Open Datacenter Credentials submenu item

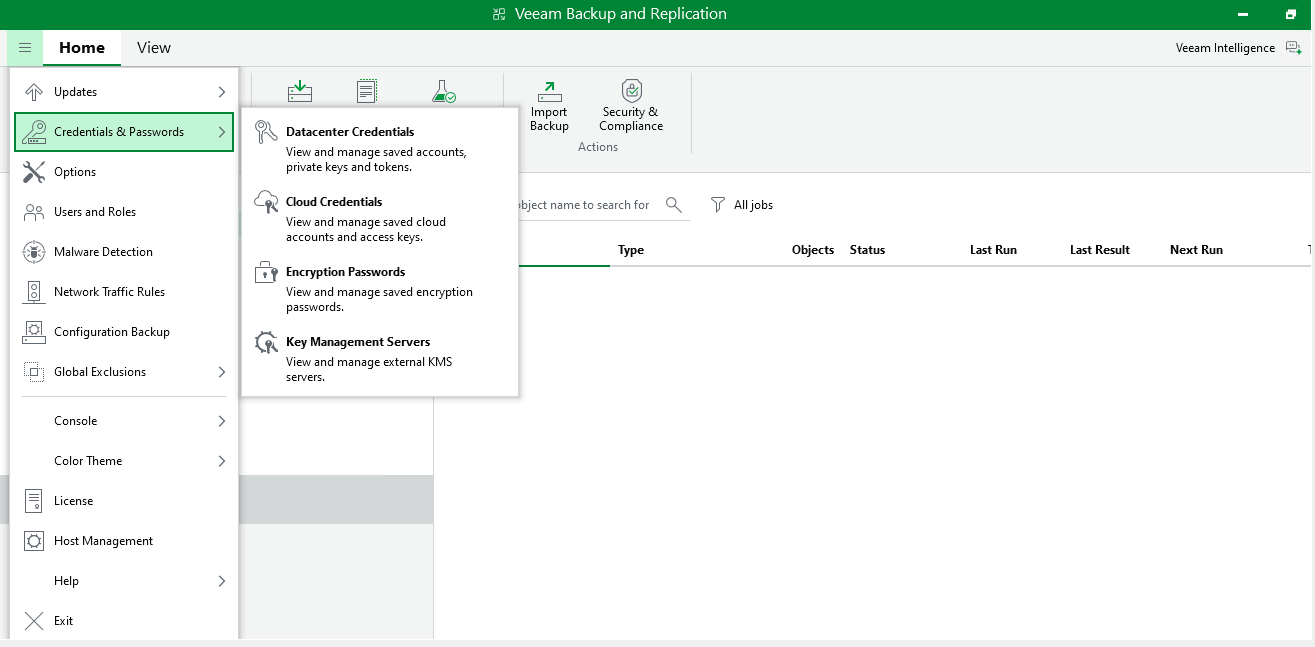pyautogui.click(x=380, y=148)
